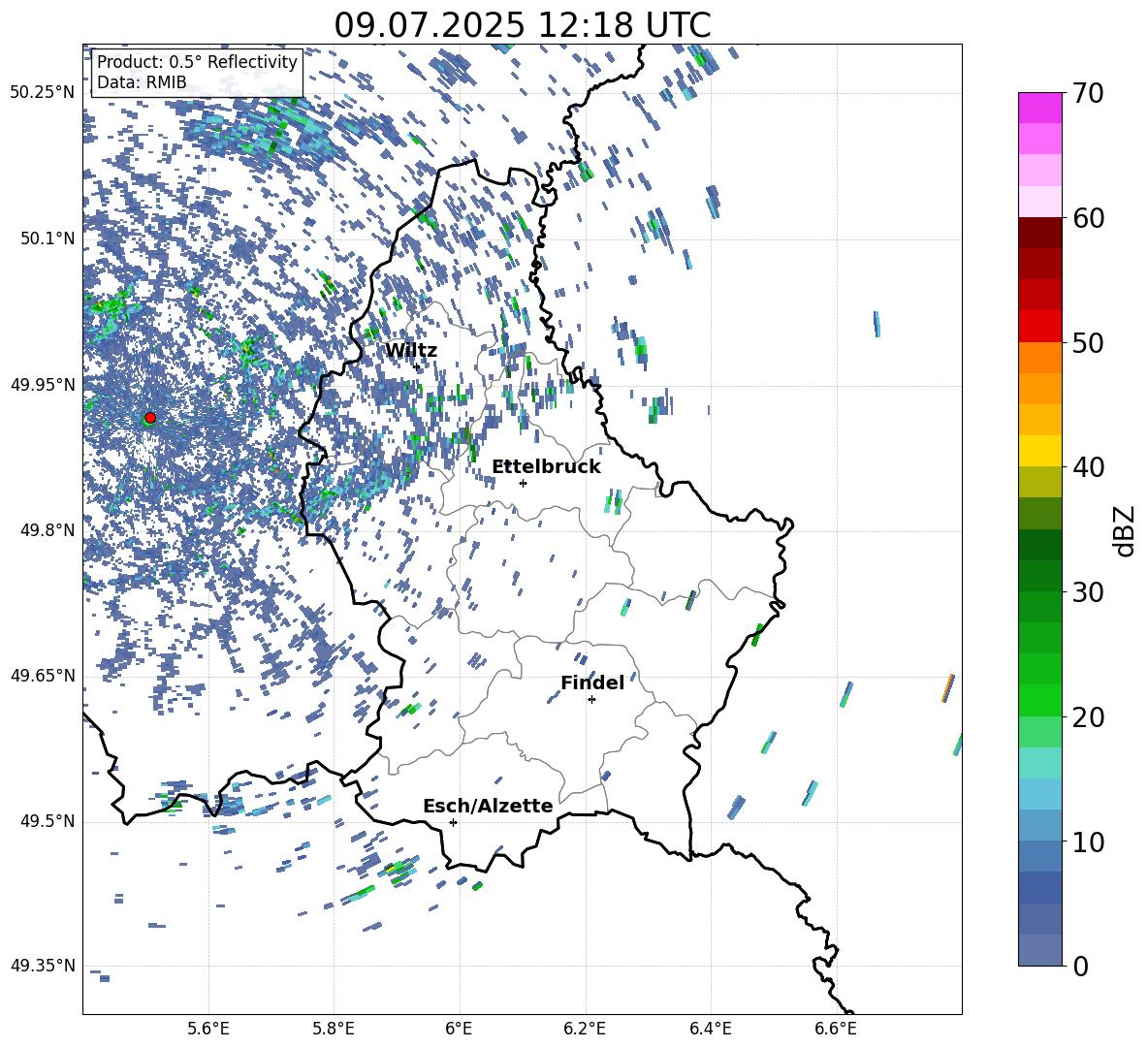Click the 6.4°E longitude tick label
1148x1048 pixels.
pos(710,1030)
